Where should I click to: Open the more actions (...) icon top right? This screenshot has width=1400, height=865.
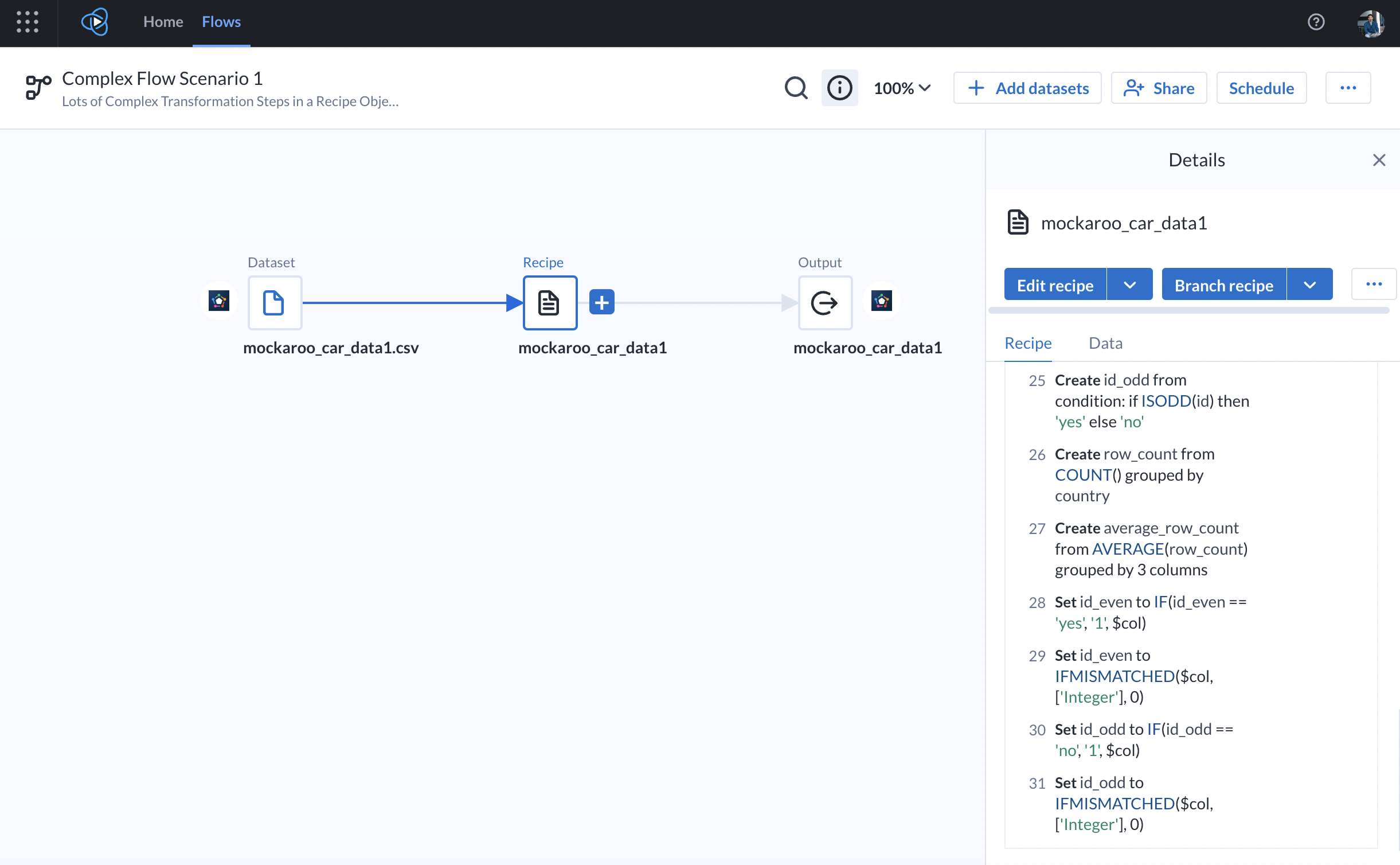point(1348,88)
